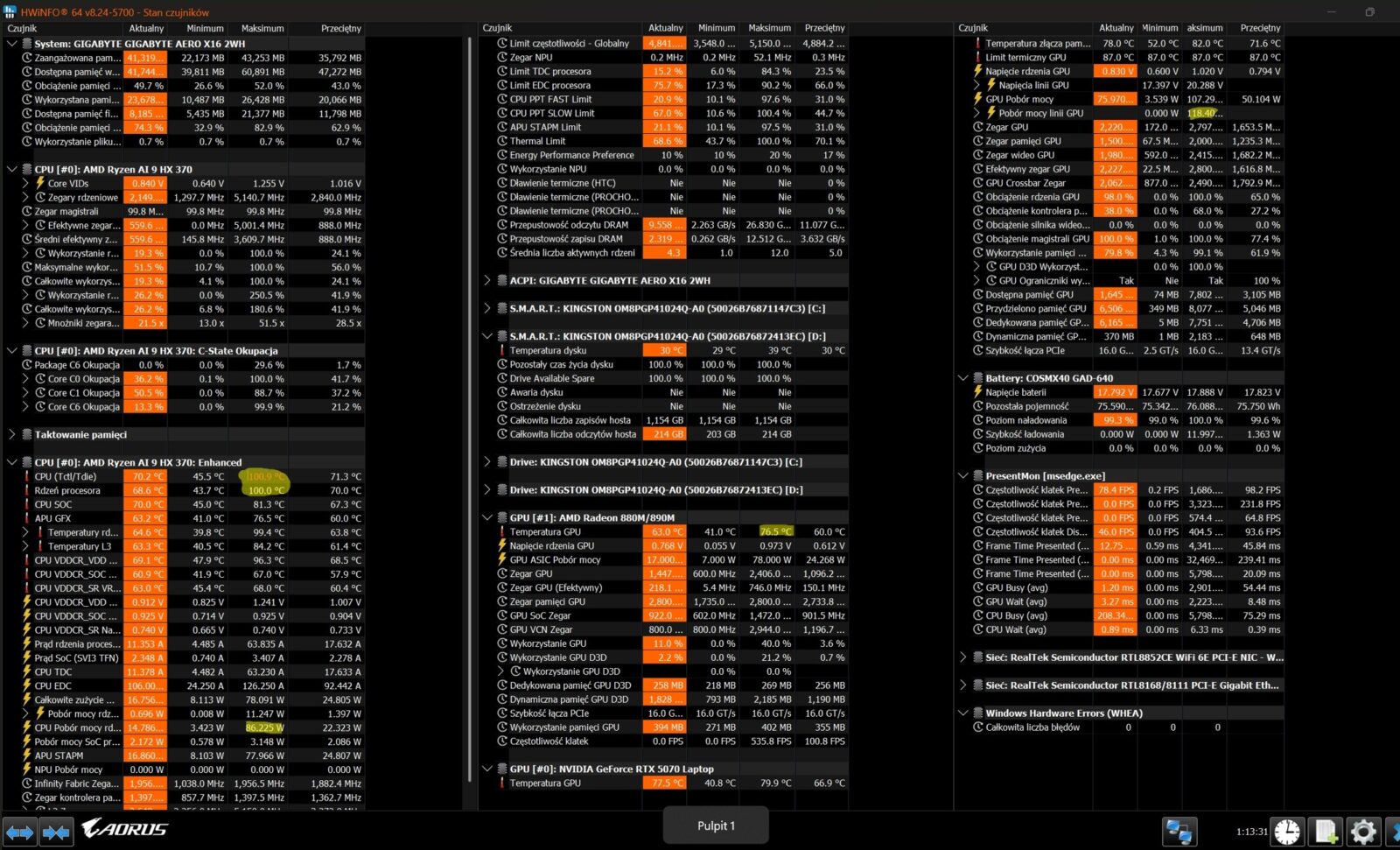The height and width of the screenshot is (850, 1400).
Task: Collapse the System GIGABYTE AERO X16 section
Action: [12, 44]
